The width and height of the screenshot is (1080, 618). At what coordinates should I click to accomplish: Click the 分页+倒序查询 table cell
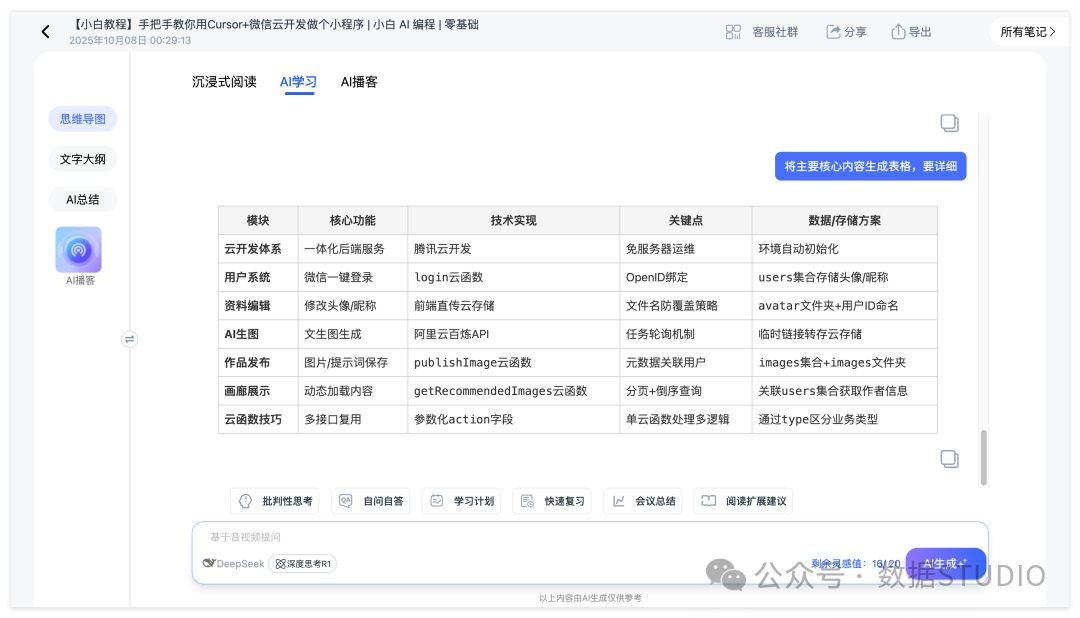(x=686, y=391)
